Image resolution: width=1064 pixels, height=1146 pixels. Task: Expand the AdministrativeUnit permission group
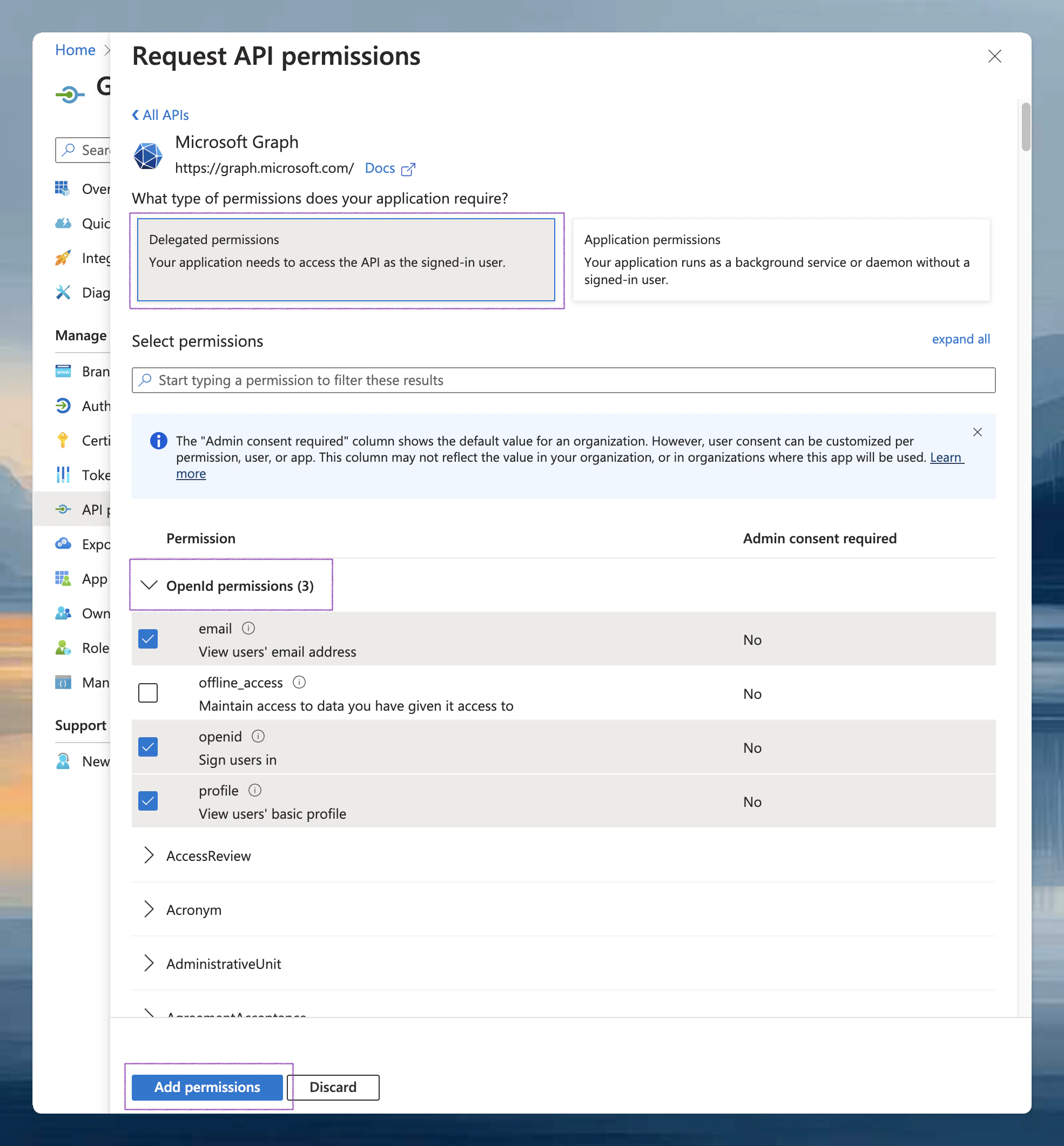149,963
